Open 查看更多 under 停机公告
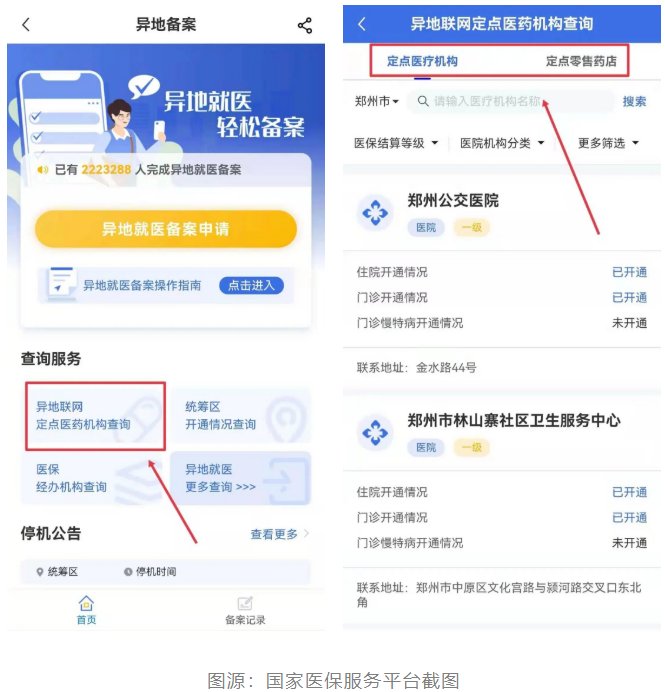 (279, 534)
